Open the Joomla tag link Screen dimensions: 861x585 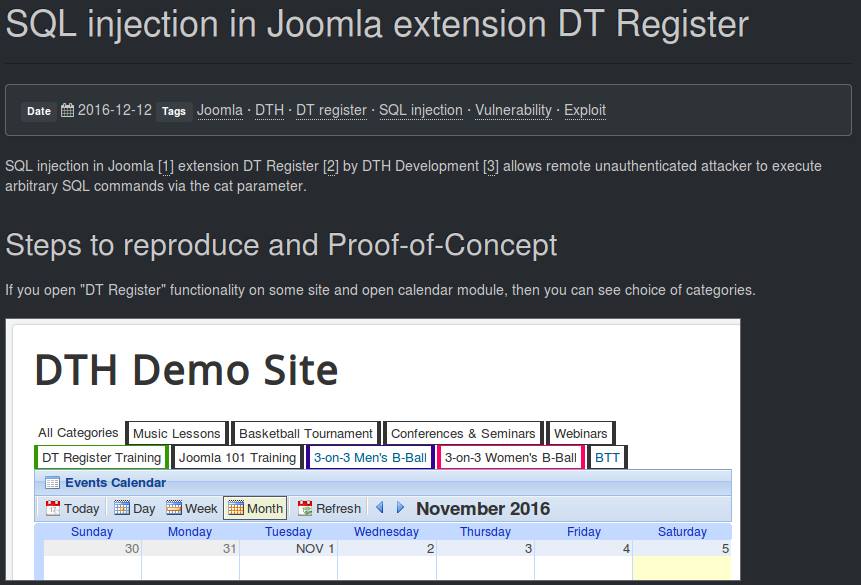click(x=220, y=110)
